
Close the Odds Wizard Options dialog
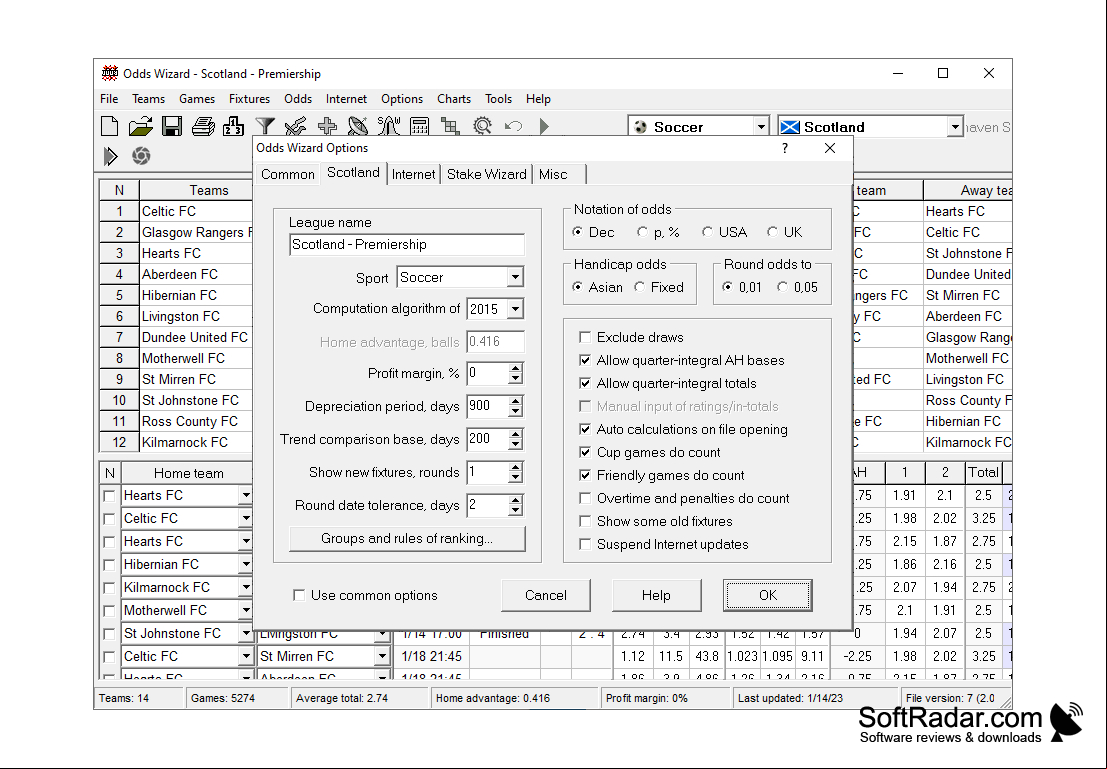[830, 148]
